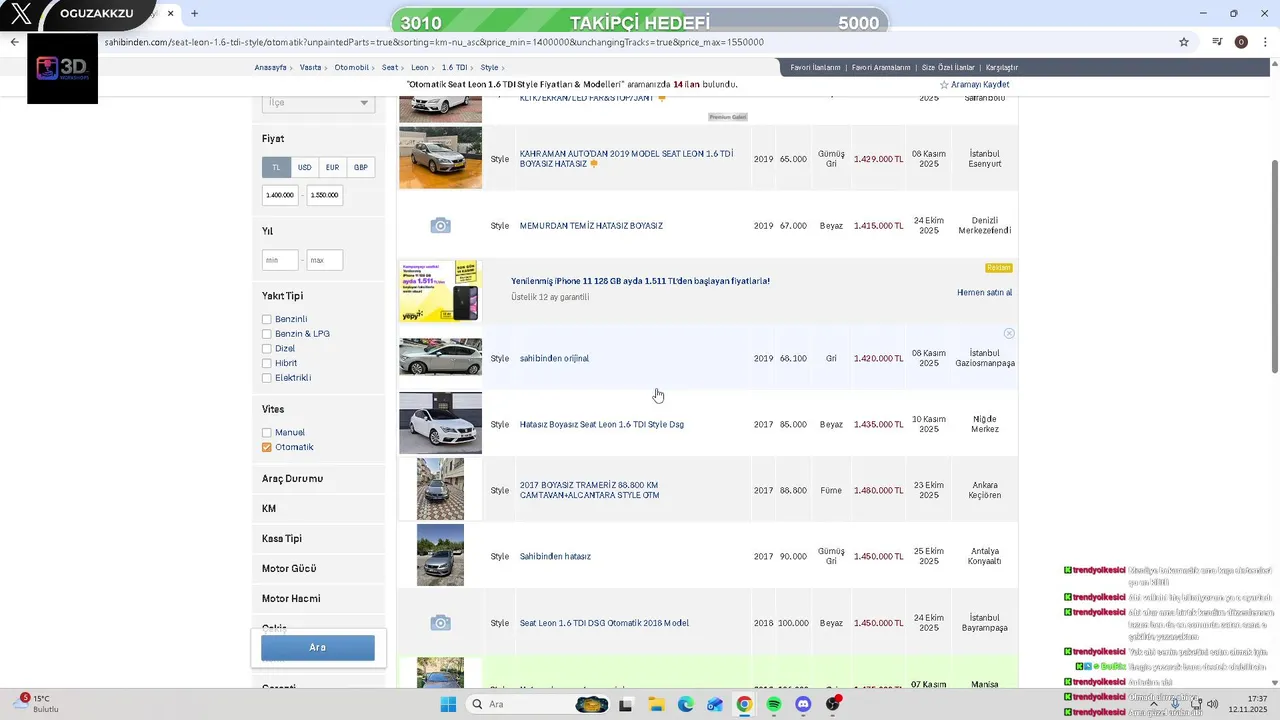Open the weather widget showing 15°C
Screen dimensions: 1280x720
38,704
